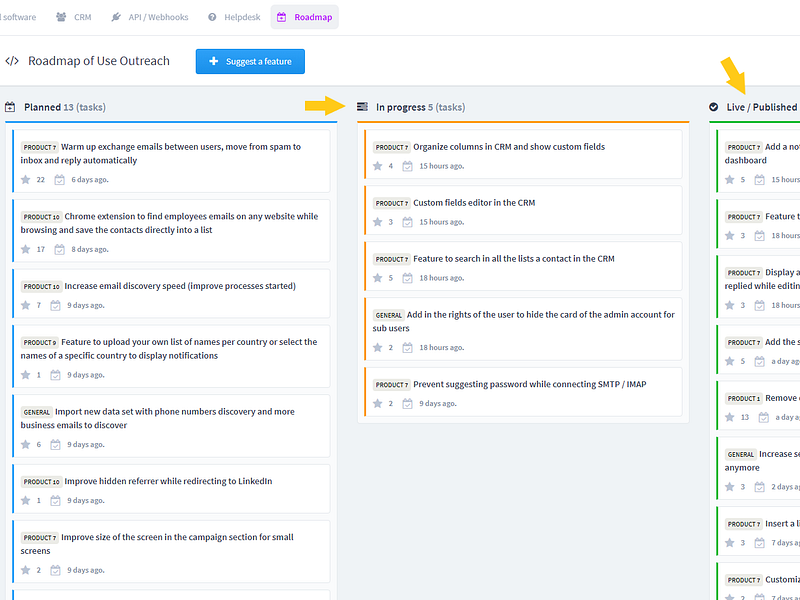Open Chrome extension to find employees emails card
The height and width of the screenshot is (600, 800).
(171, 231)
